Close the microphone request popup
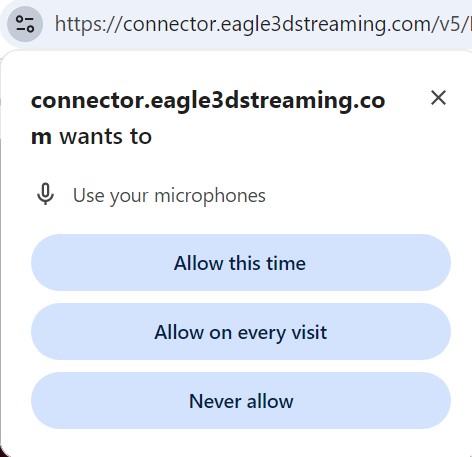 pyautogui.click(x=438, y=98)
